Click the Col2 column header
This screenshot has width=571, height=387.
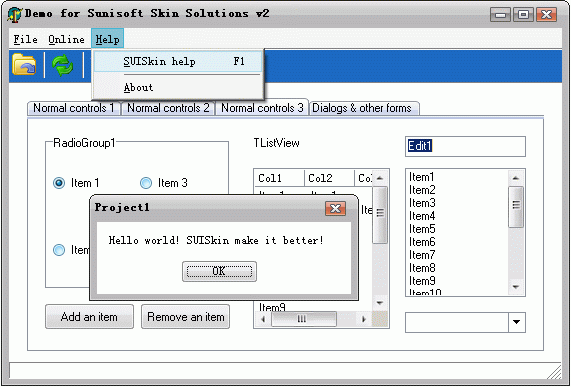coord(329,178)
